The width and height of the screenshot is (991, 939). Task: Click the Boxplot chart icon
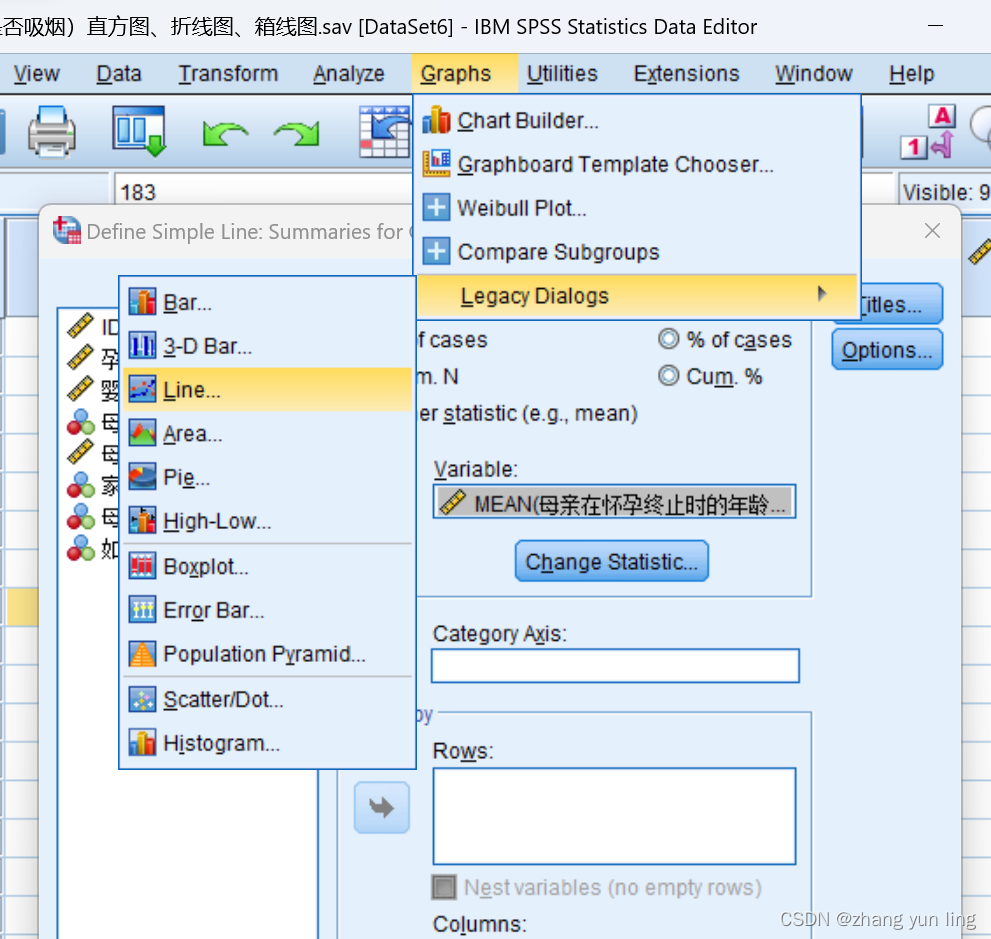click(142, 566)
